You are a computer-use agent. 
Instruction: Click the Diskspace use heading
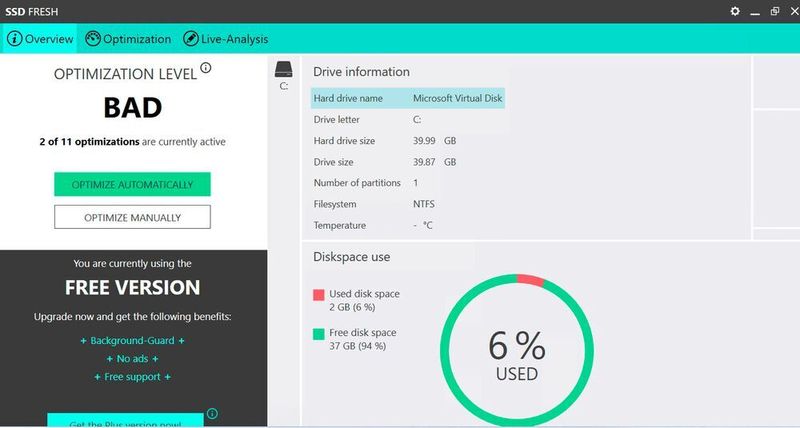coord(352,257)
